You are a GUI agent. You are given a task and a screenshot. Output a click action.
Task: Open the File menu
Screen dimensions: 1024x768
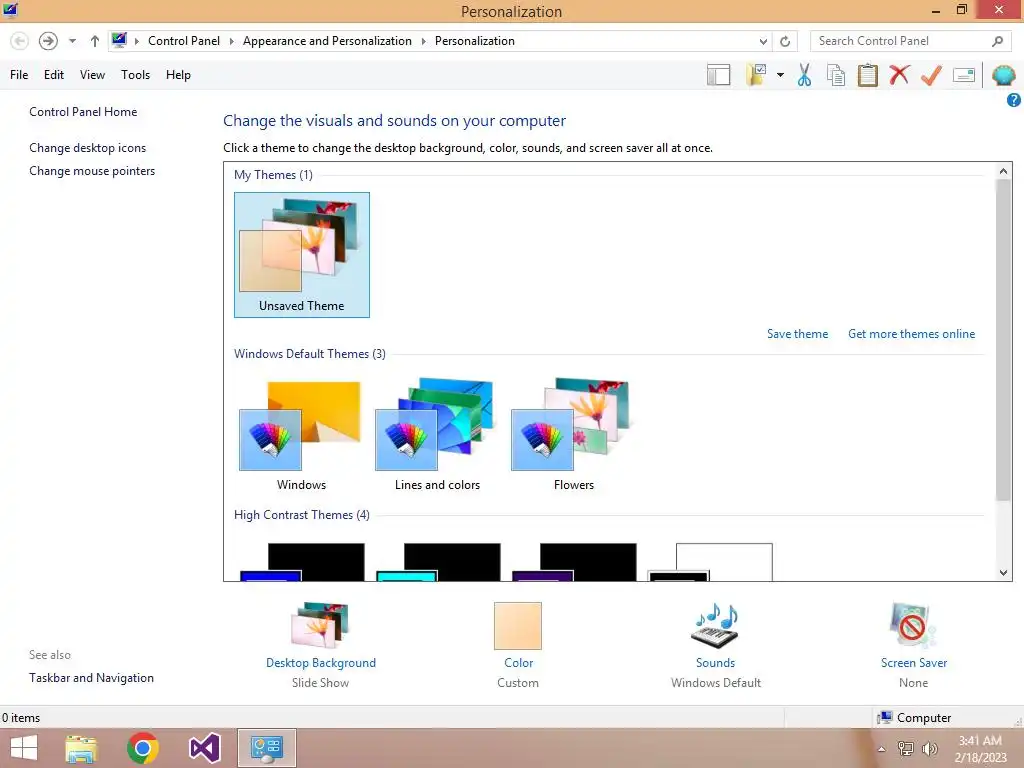coord(19,75)
